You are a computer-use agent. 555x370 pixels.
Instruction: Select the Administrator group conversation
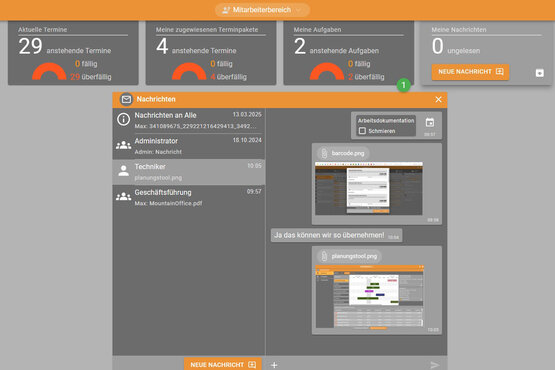(189, 146)
